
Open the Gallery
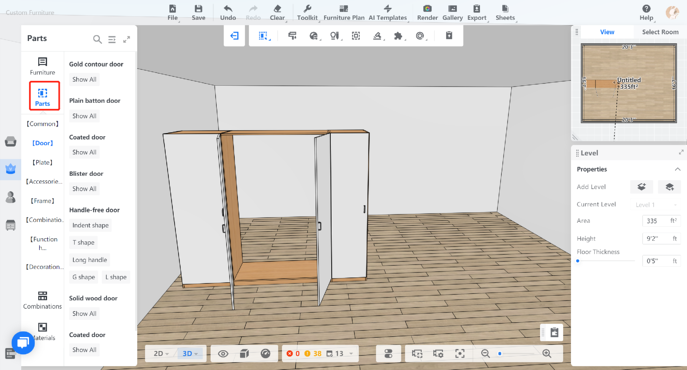click(x=453, y=13)
